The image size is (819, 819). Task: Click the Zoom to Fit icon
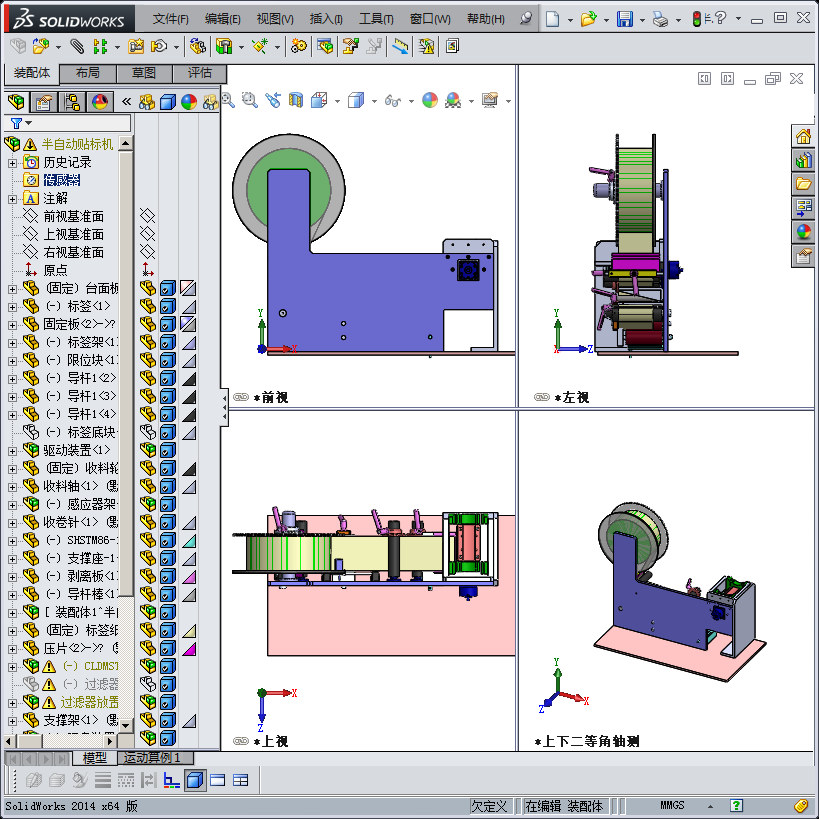228,99
